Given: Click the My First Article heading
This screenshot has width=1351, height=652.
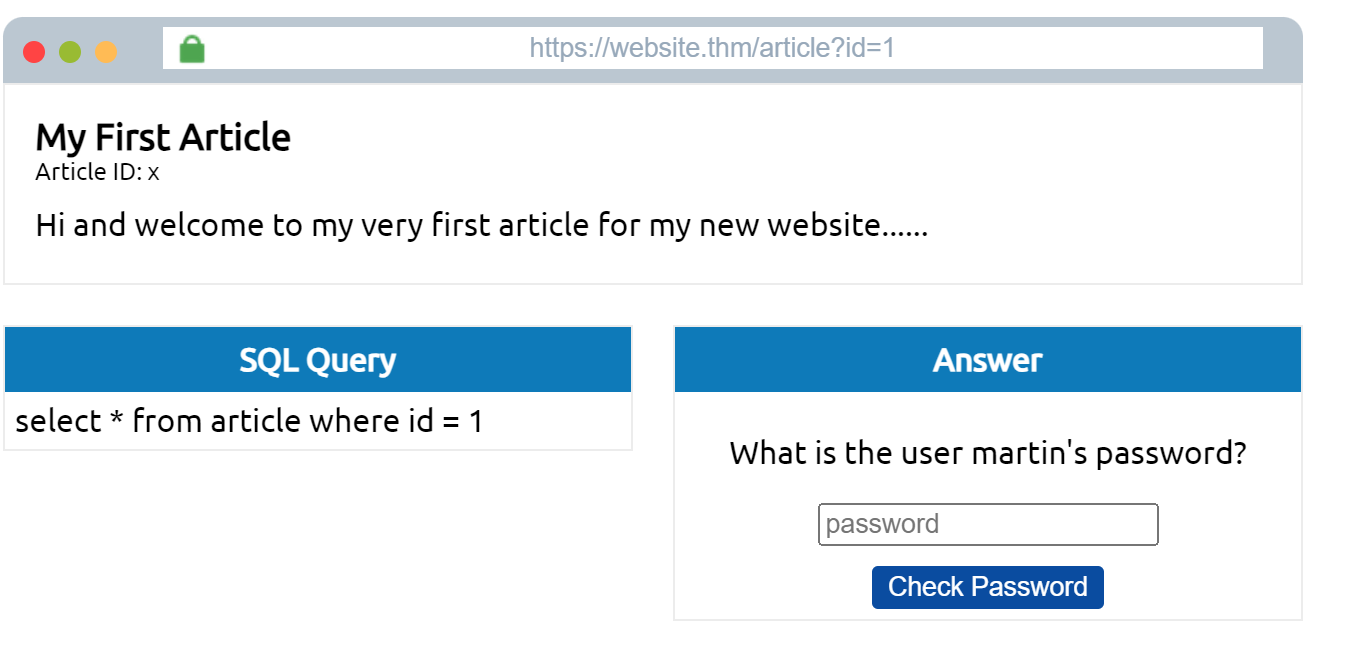Looking at the screenshot, I should [x=163, y=137].
